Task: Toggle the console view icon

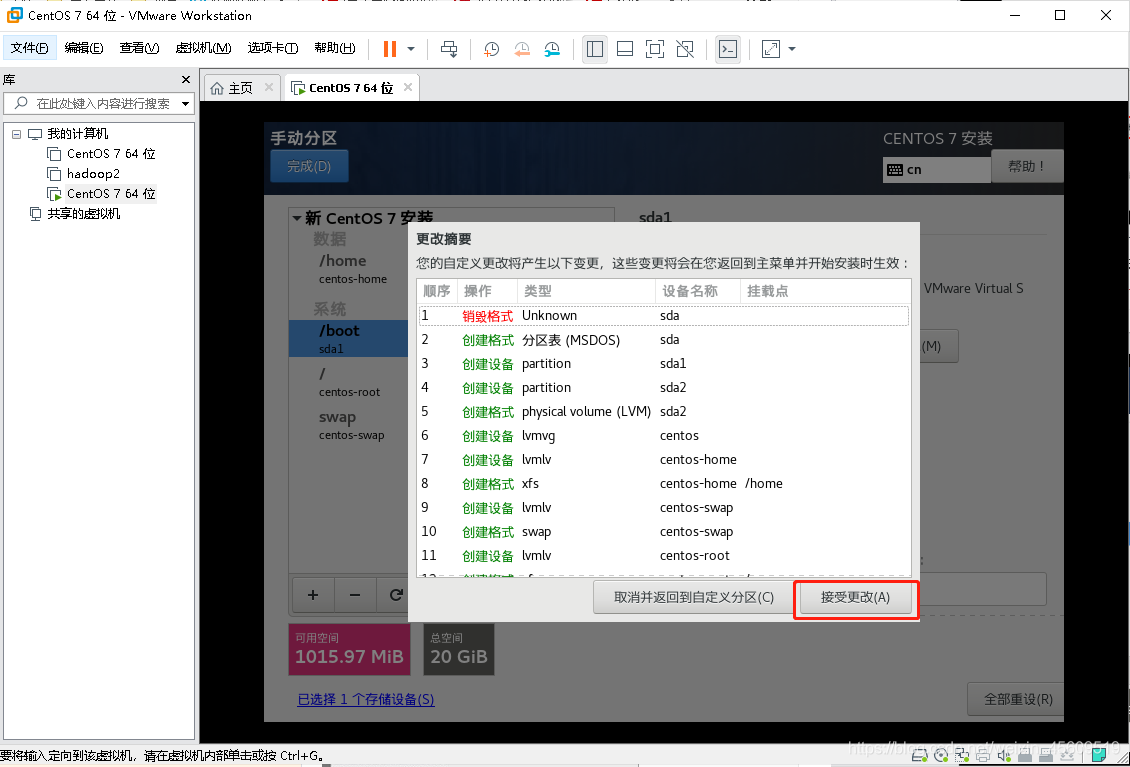Action: point(728,49)
